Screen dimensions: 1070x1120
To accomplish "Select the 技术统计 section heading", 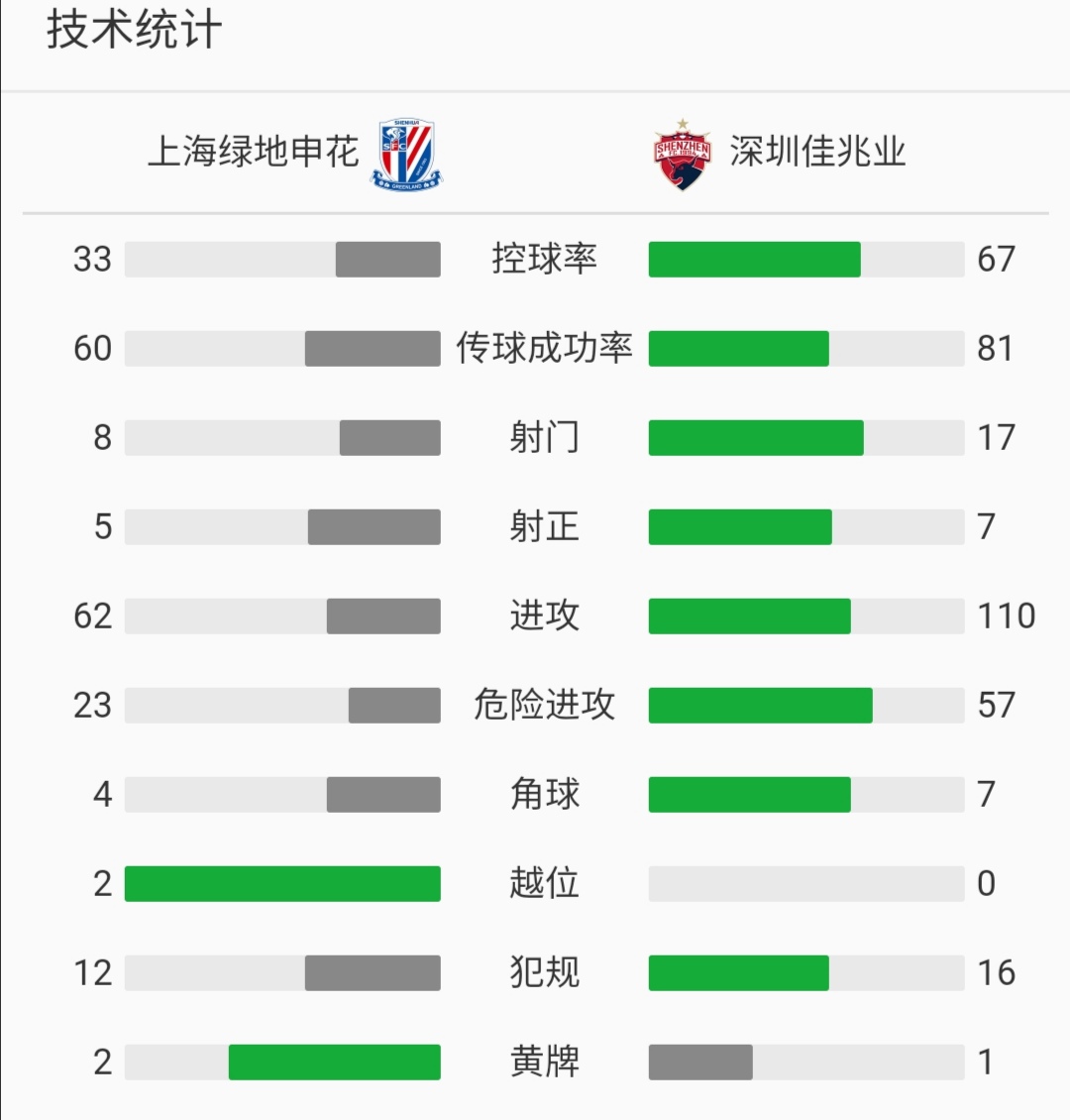I will (134, 30).
